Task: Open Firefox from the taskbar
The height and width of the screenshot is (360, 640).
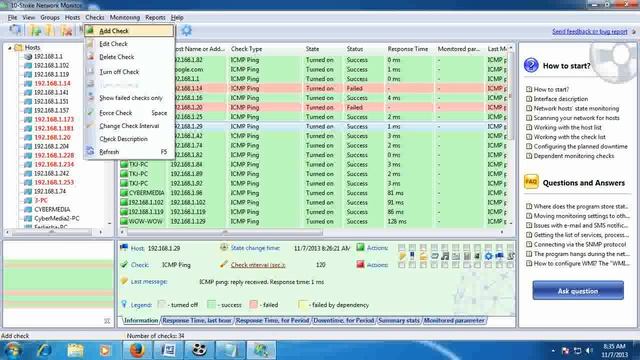Action: click(137, 350)
